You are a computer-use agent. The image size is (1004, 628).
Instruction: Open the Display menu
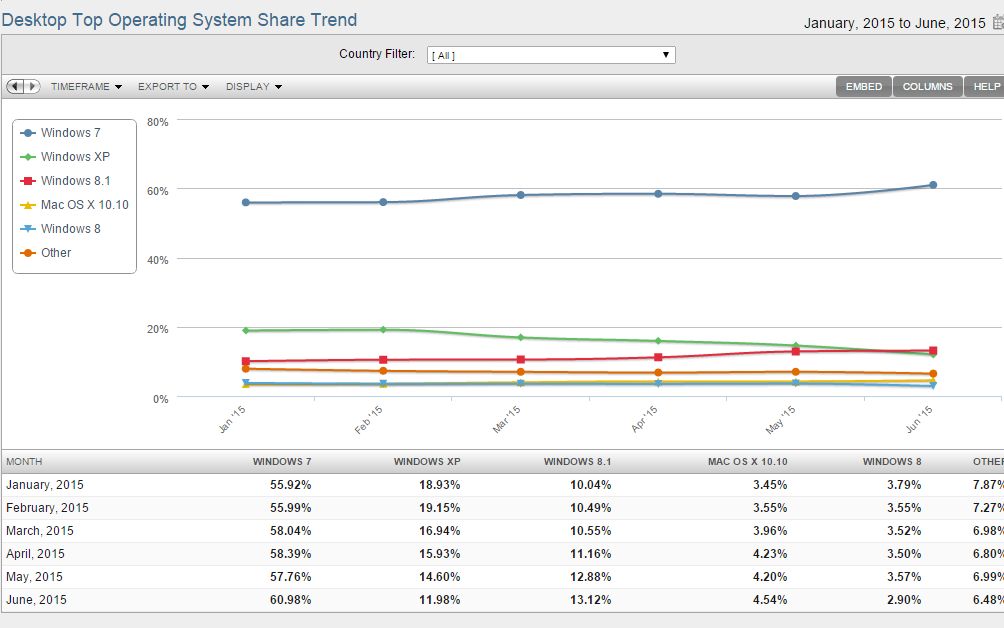pos(253,87)
